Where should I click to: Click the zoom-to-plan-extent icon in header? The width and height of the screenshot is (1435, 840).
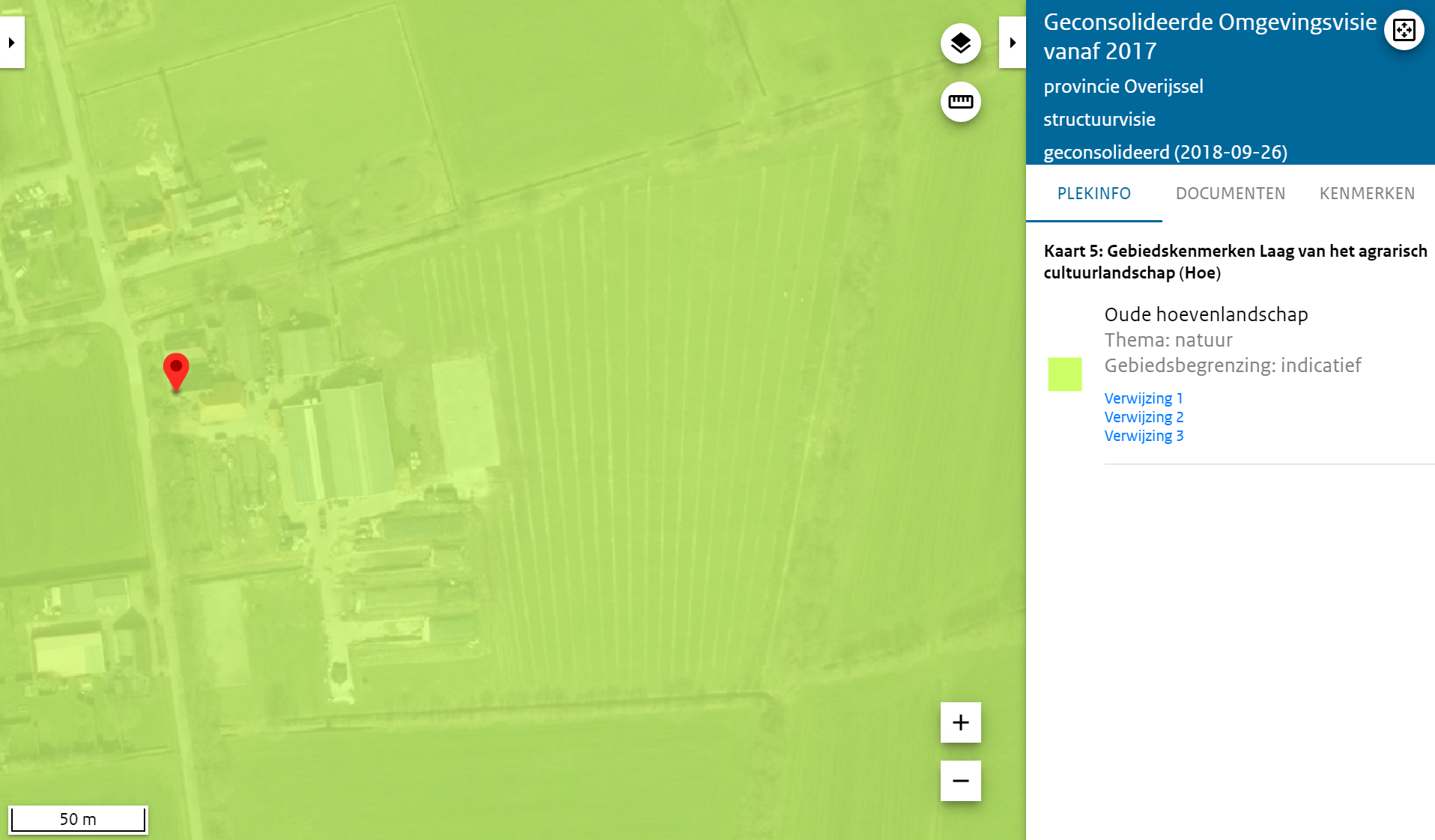tap(1404, 30)
